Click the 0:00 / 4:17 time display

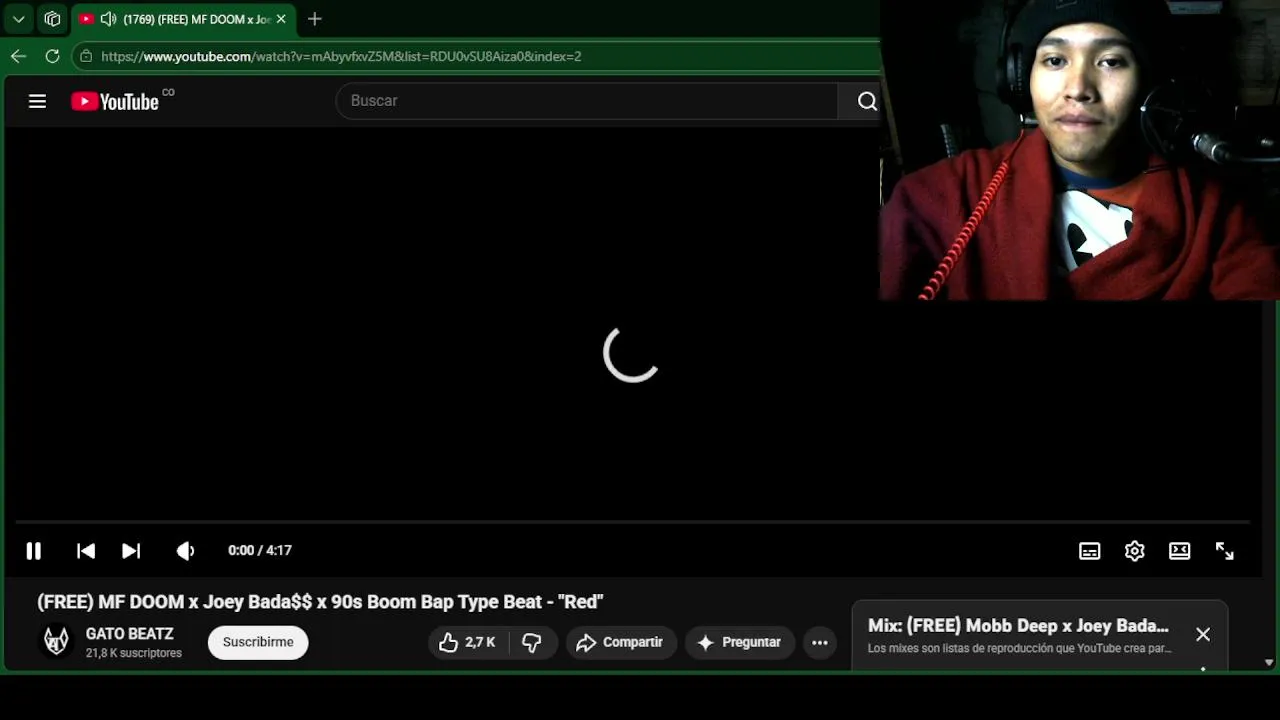[x=260, y=551]
